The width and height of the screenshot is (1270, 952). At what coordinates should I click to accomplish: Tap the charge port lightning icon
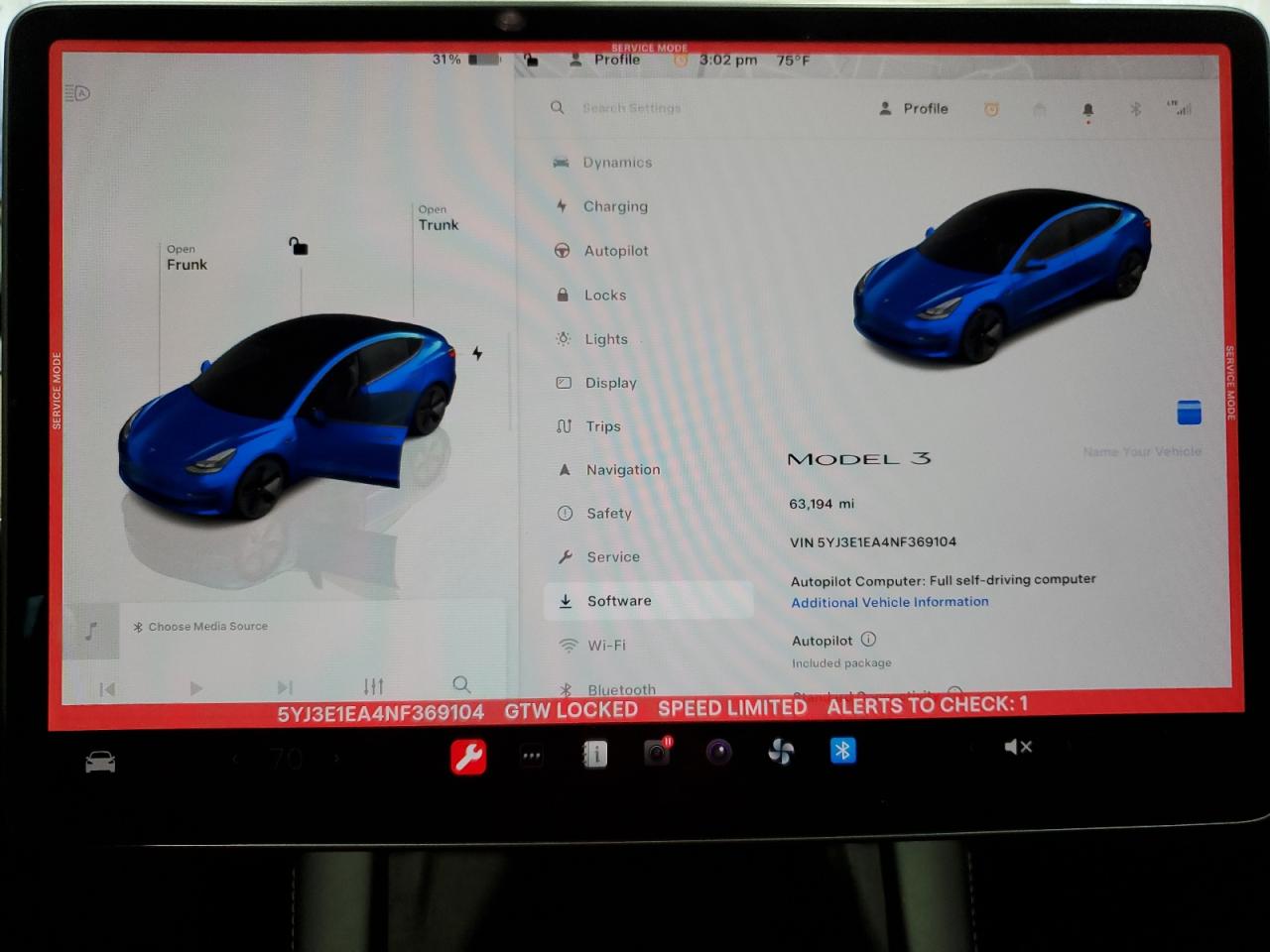click(x=477, y=352)
